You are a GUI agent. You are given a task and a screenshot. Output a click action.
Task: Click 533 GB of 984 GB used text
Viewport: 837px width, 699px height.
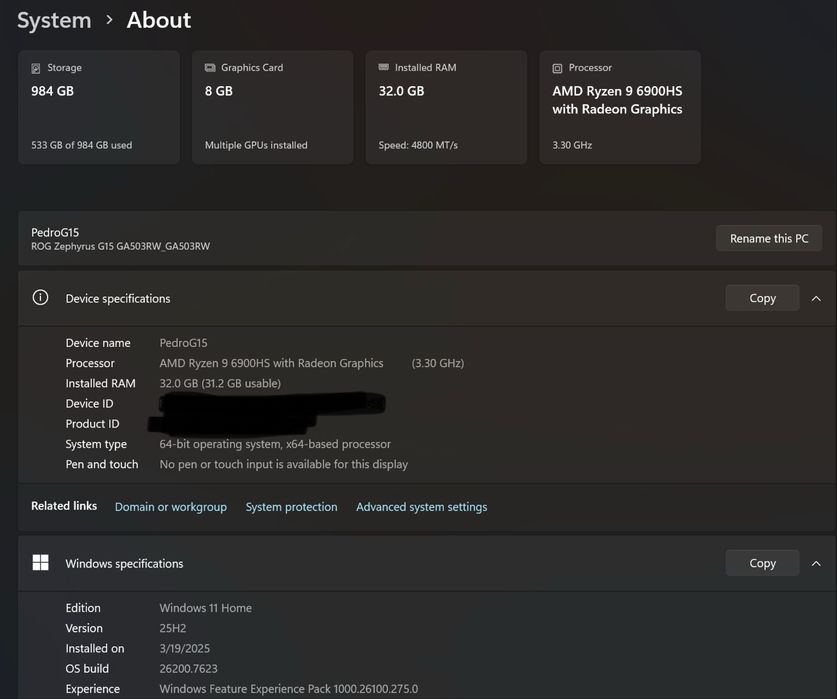click(82, 145)
